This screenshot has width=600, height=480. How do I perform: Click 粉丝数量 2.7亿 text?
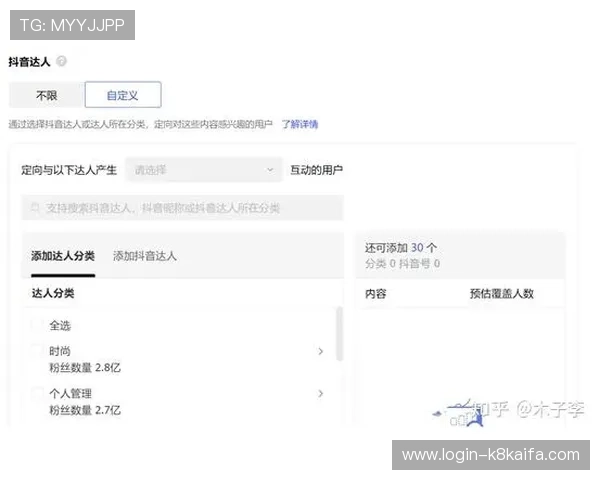pyautogui.click(x=85, y=410)
